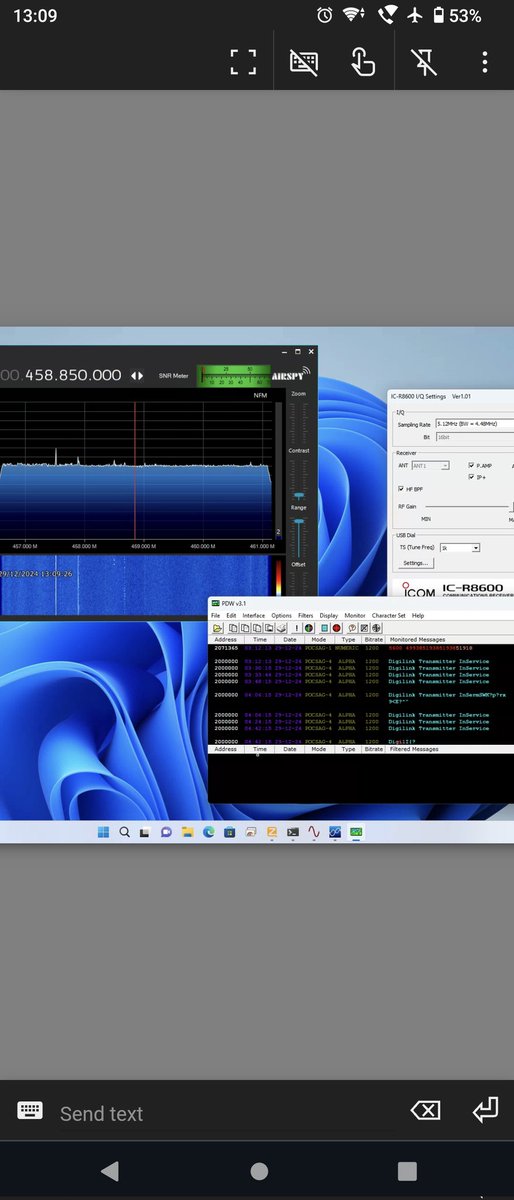
Task: Click the 458.000 M spectrum axis label
Action: click(x=84, y=546)
